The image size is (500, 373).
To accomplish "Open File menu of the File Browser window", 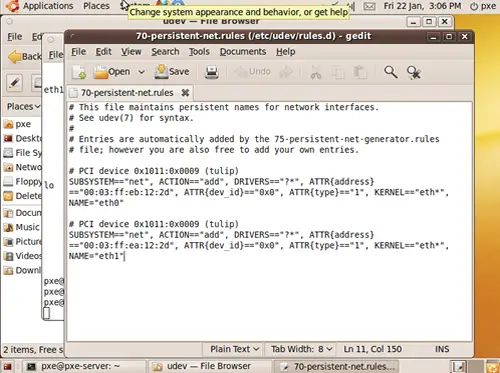I will click(x=15, y=36).
